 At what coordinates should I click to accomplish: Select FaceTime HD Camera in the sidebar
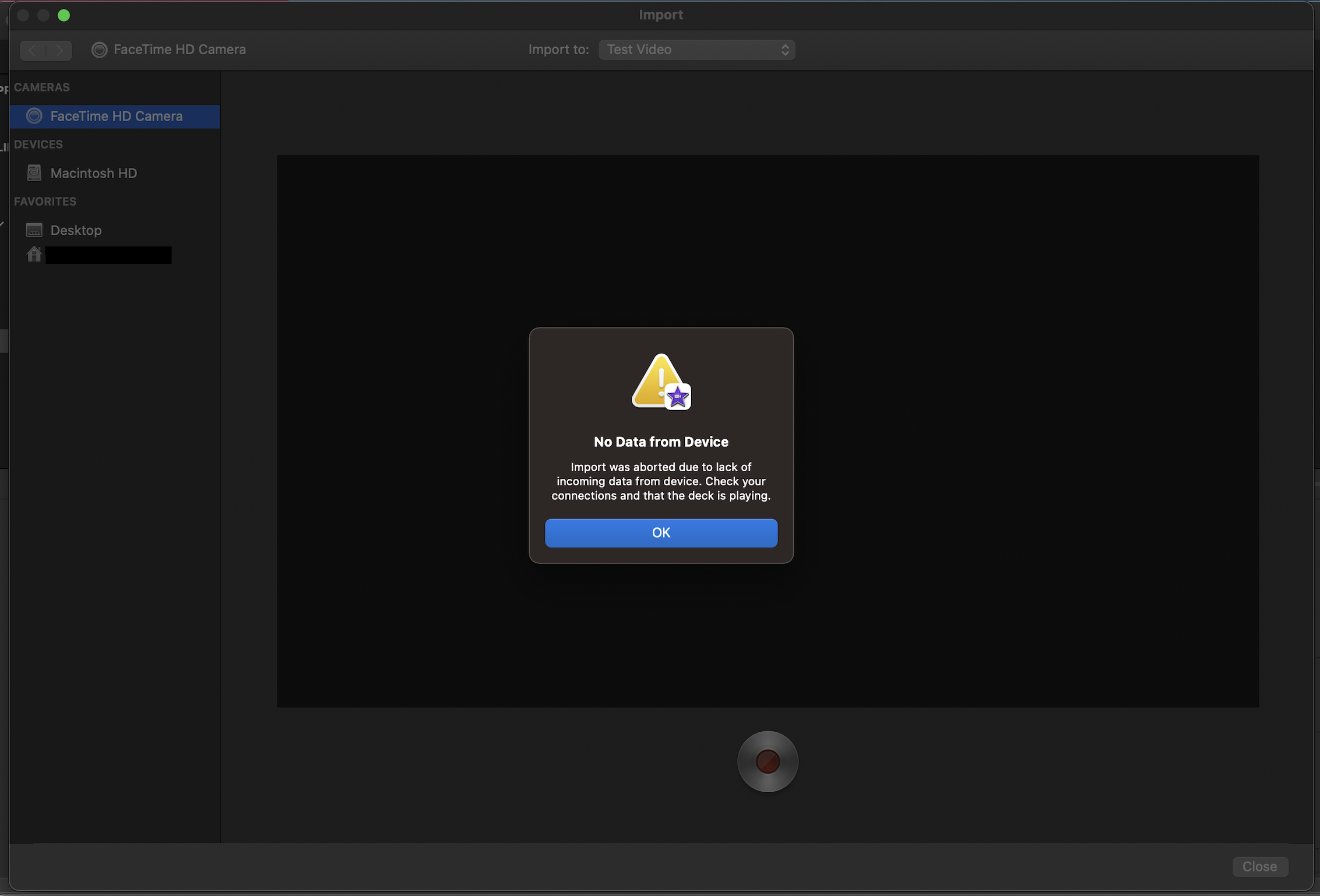pos(117,116)
